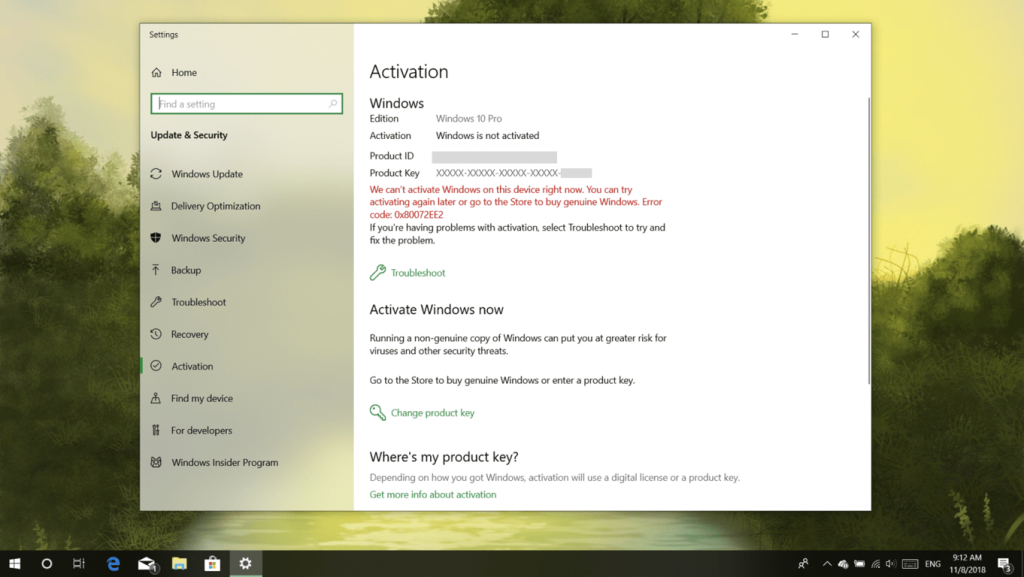The height and width of the screenshot is (577, 1024).
Task: Open File Explorer from the taskbar
Action: pyautogui.click(x=179, y=563)
